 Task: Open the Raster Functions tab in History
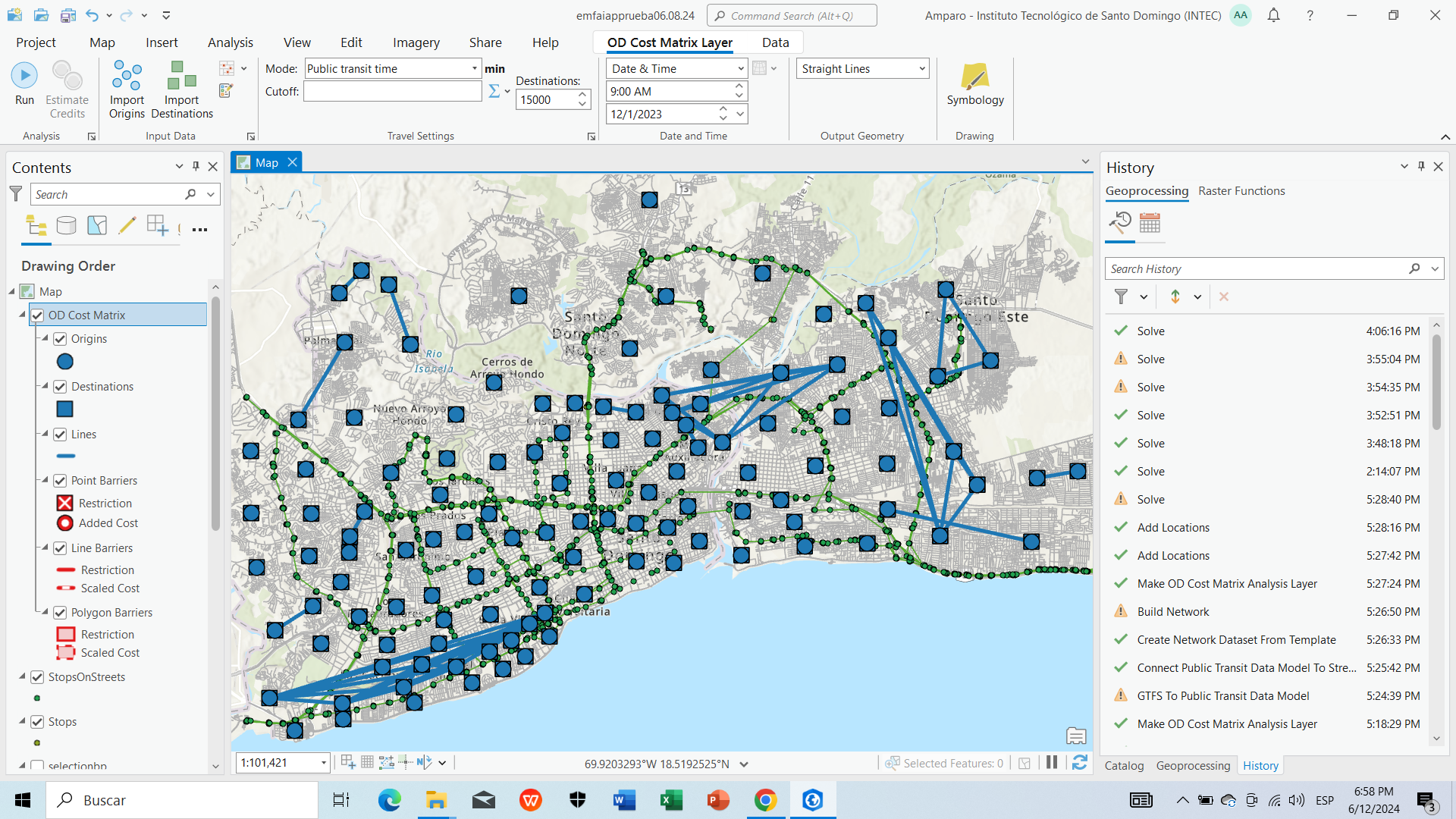click(1241, 191)
